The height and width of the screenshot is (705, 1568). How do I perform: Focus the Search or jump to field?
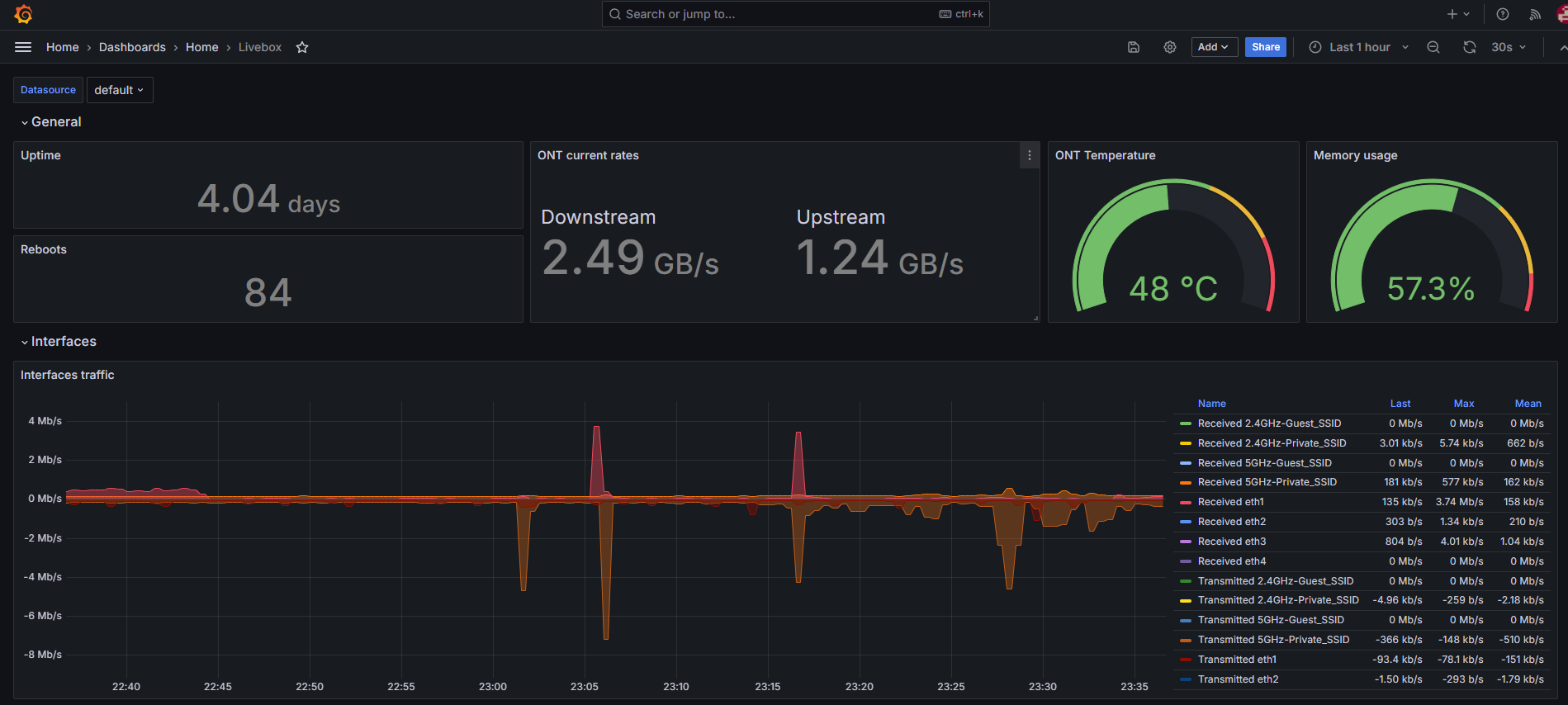(x=796, y=14)
